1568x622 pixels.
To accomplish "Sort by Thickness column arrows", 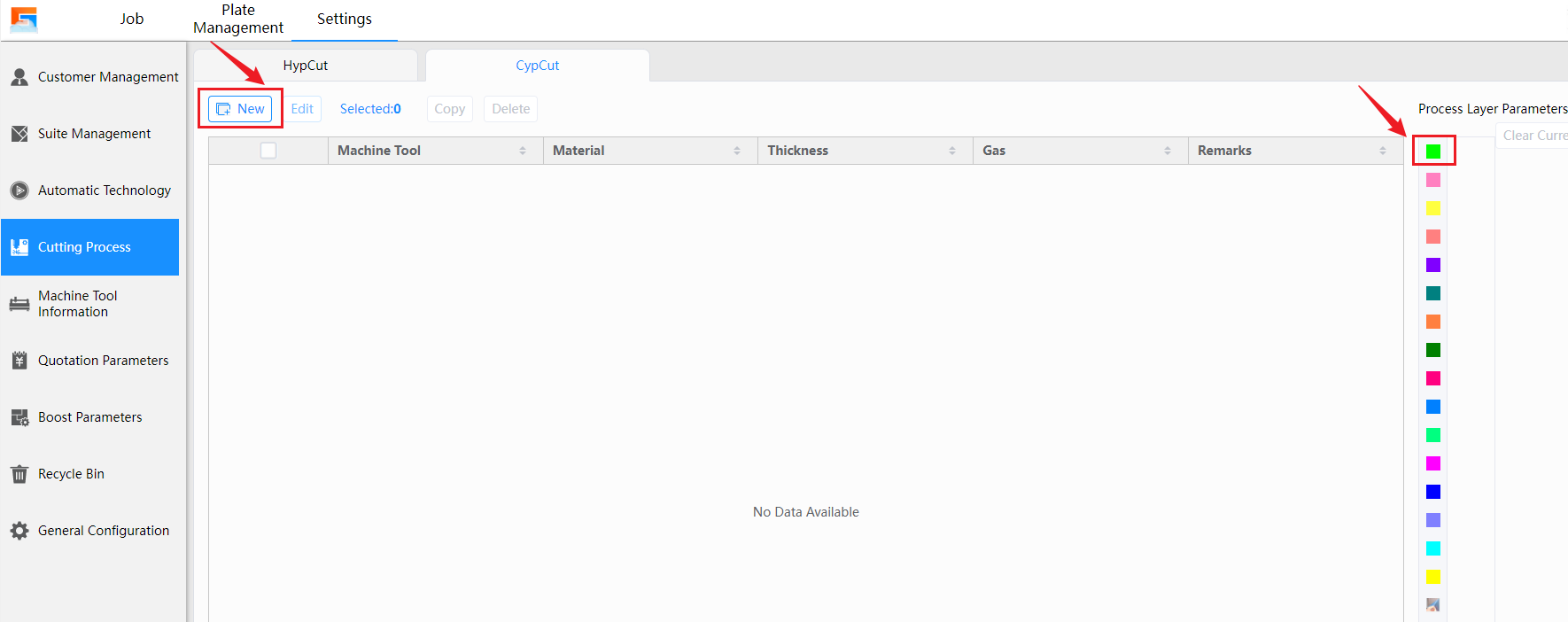I will [x=952, y=151].
